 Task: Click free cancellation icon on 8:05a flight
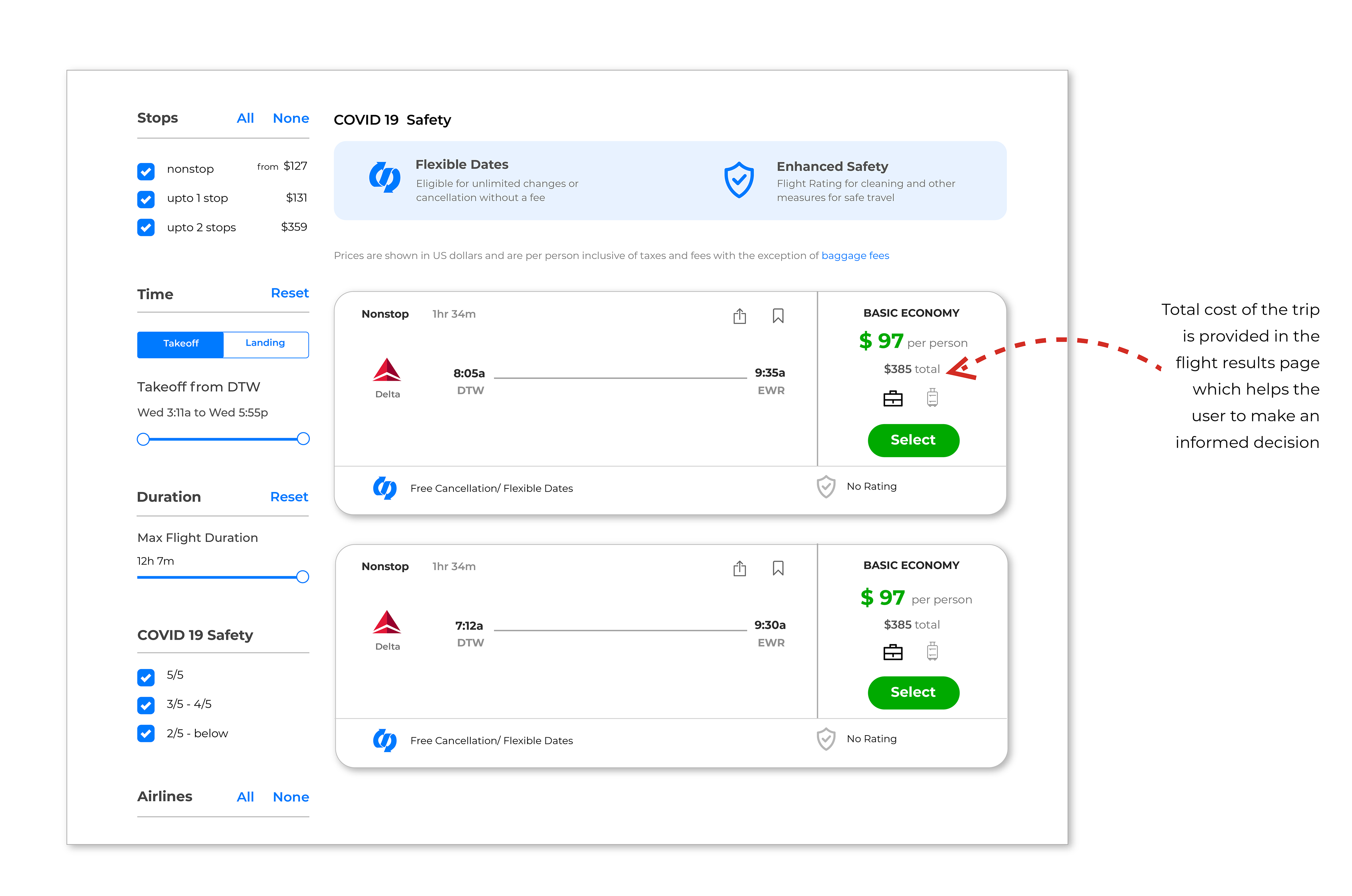pyautogui.click(x=384, y=488)
